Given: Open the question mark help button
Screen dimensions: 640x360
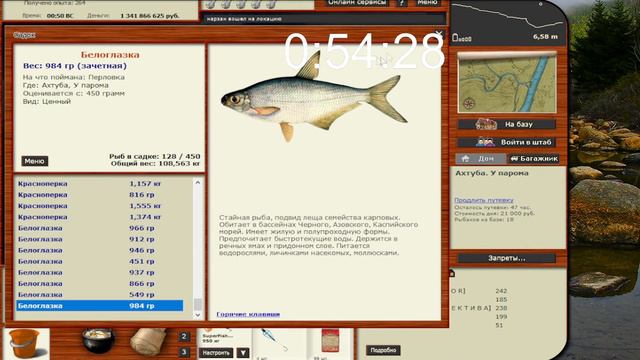Looking at the screenshot, I should click(x=402, y=2).
